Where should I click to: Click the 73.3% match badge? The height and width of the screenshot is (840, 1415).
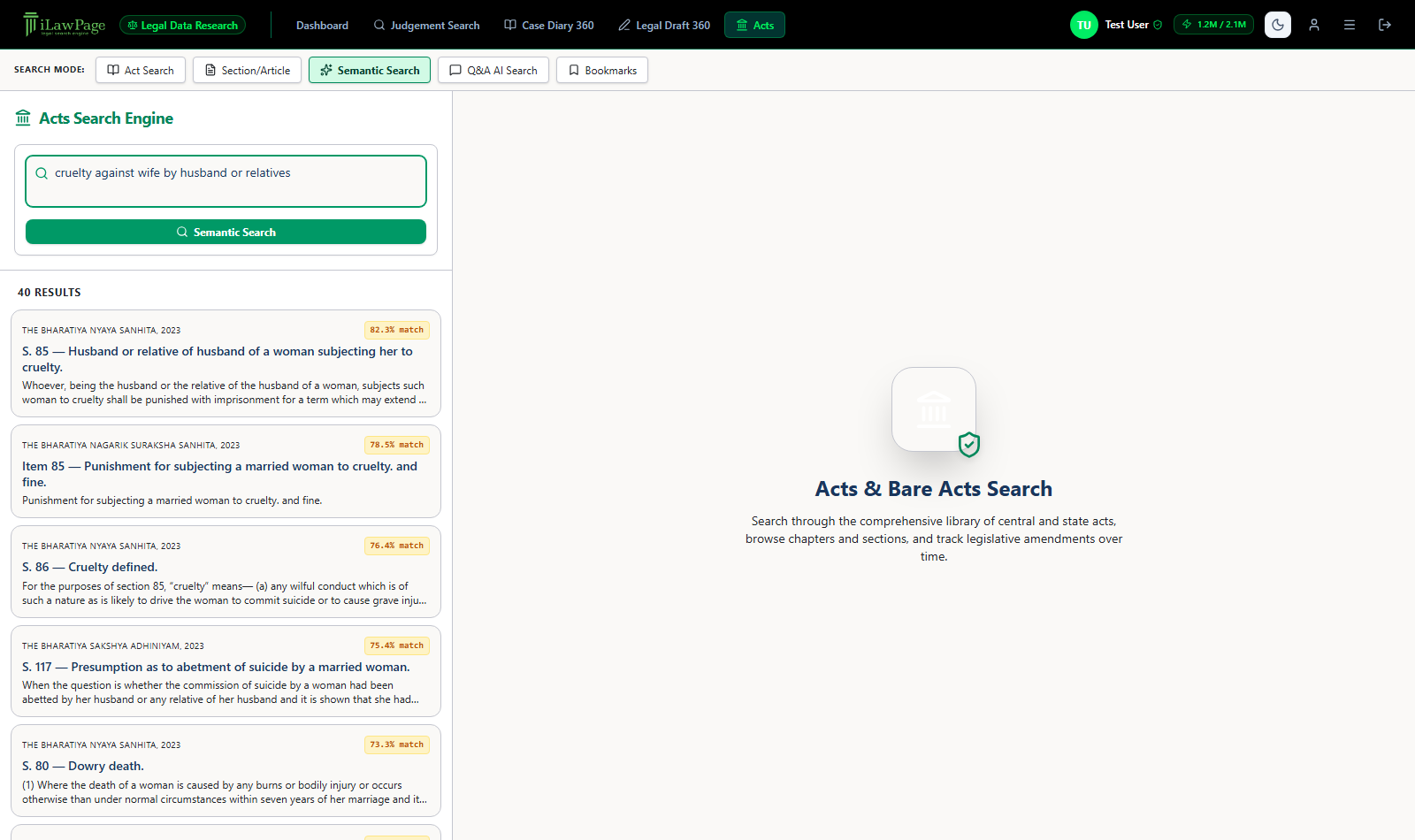tap(397, 745)
